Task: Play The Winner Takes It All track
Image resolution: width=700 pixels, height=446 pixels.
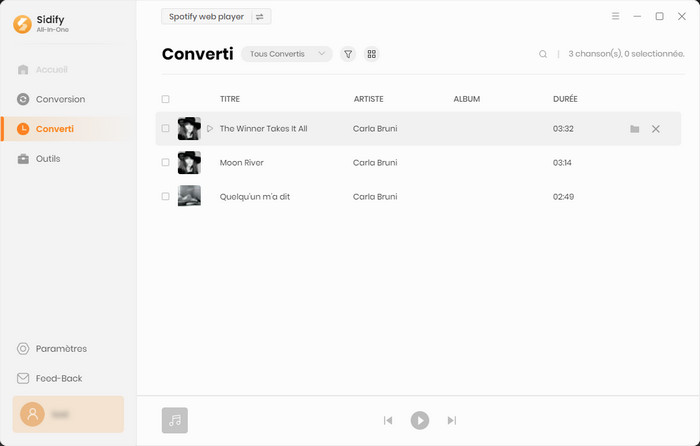Action: (210, 129)
